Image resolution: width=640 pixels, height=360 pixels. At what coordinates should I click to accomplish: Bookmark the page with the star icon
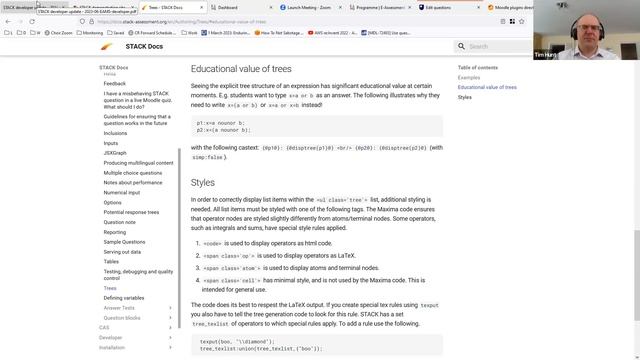click(x=522, y=21)
